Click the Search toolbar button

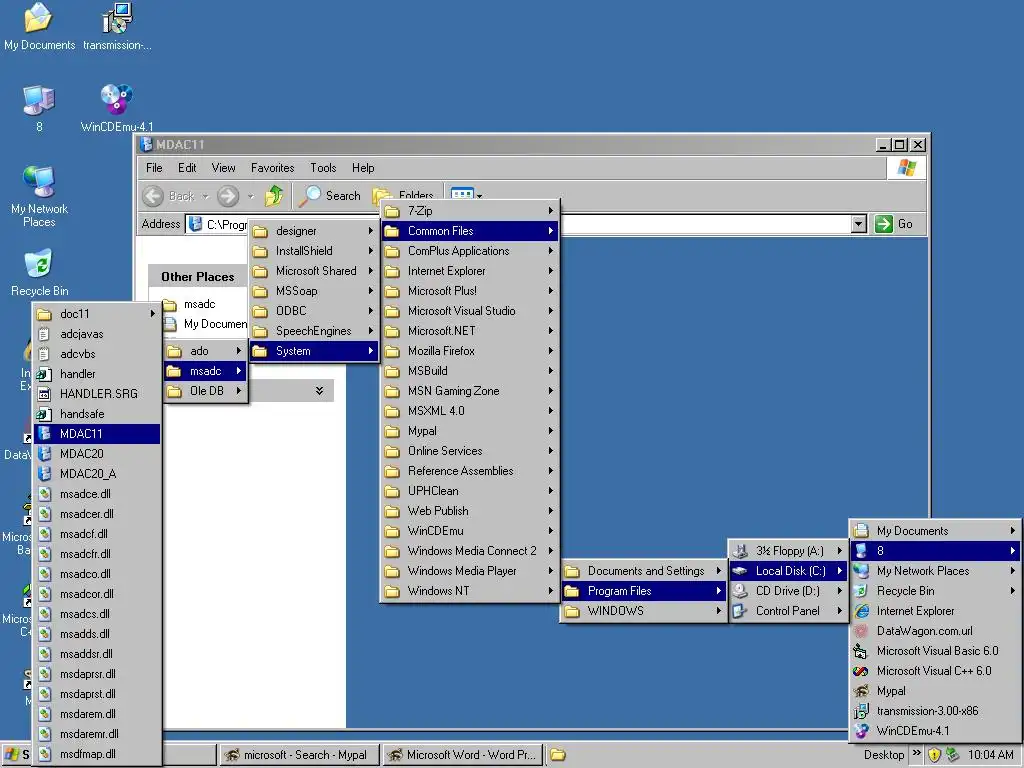330,195
